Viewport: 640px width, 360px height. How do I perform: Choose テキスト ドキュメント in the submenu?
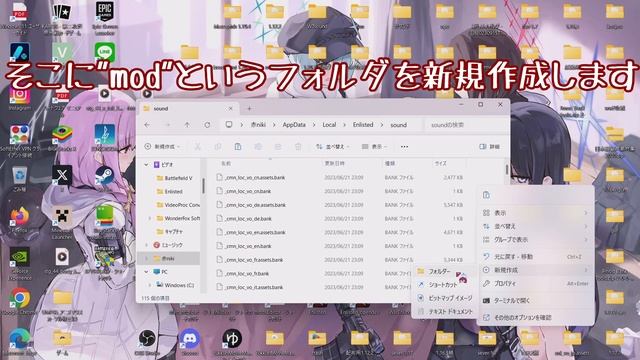coord(444,311)
